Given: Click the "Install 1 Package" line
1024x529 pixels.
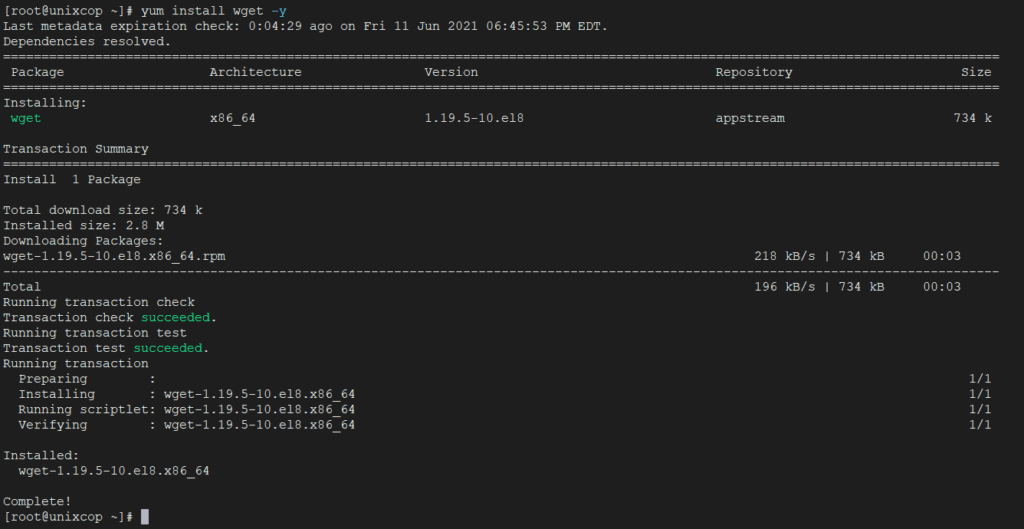Looking at the screenshot, I should tap(72, 180).
